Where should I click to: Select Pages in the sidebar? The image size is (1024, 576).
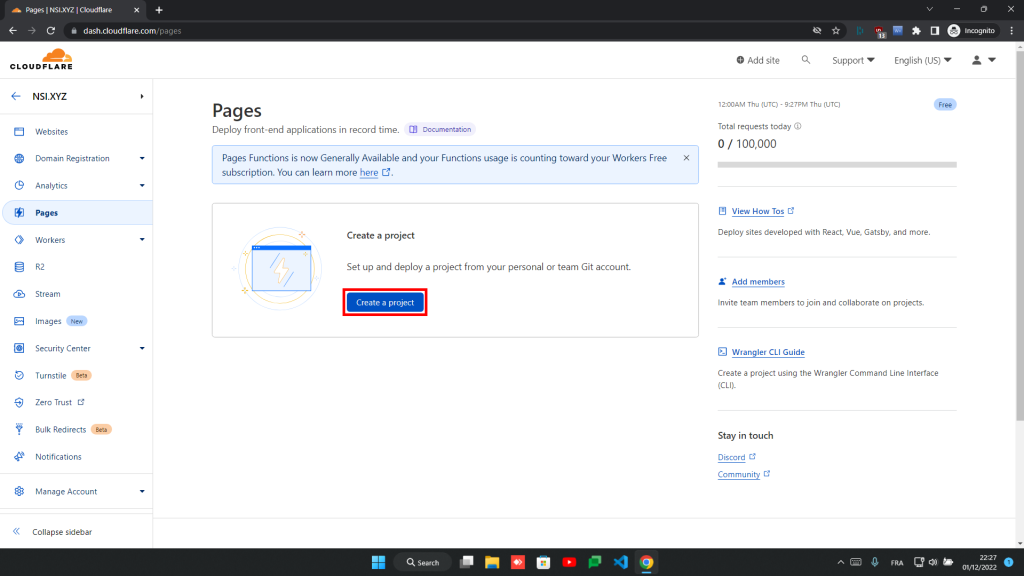coord(77,213)
